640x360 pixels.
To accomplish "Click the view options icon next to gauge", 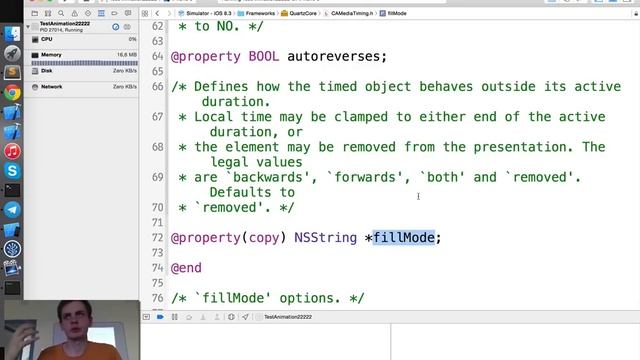I will 127,27.
